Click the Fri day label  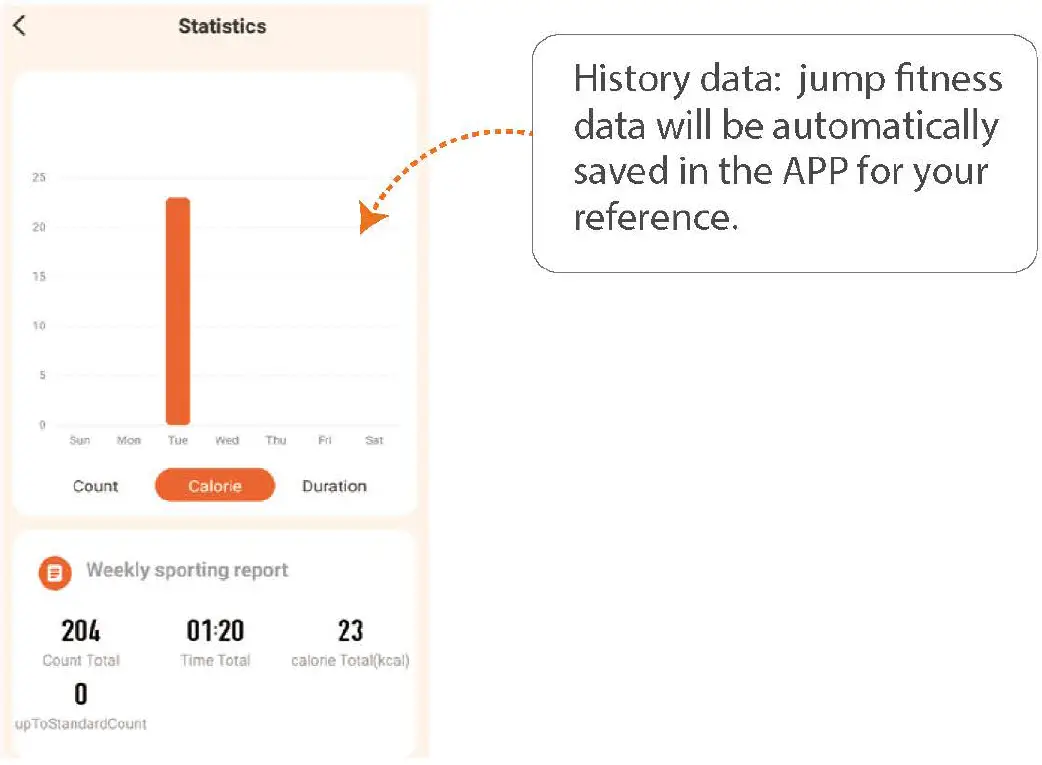325,441
